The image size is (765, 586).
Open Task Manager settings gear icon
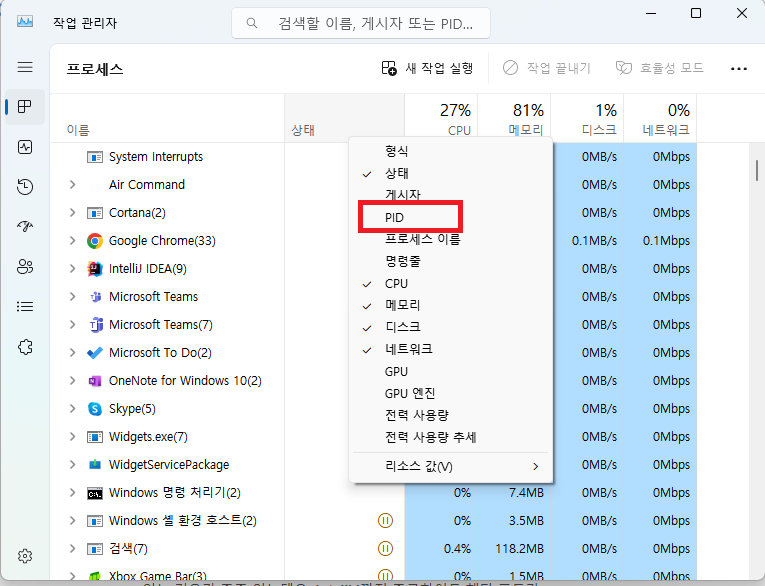pos(25,556)
